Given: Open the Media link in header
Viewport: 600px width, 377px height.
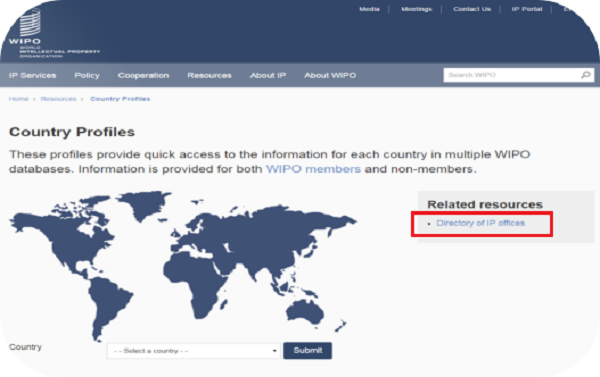Looking at the screenshot, I should tap(369, 9).
